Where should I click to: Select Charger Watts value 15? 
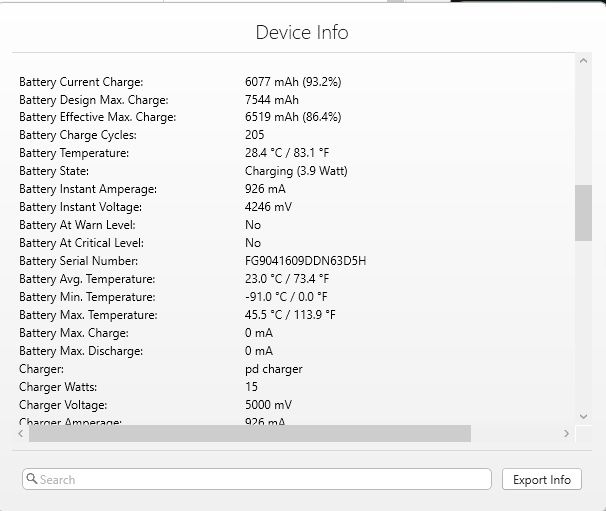[251, 387]
